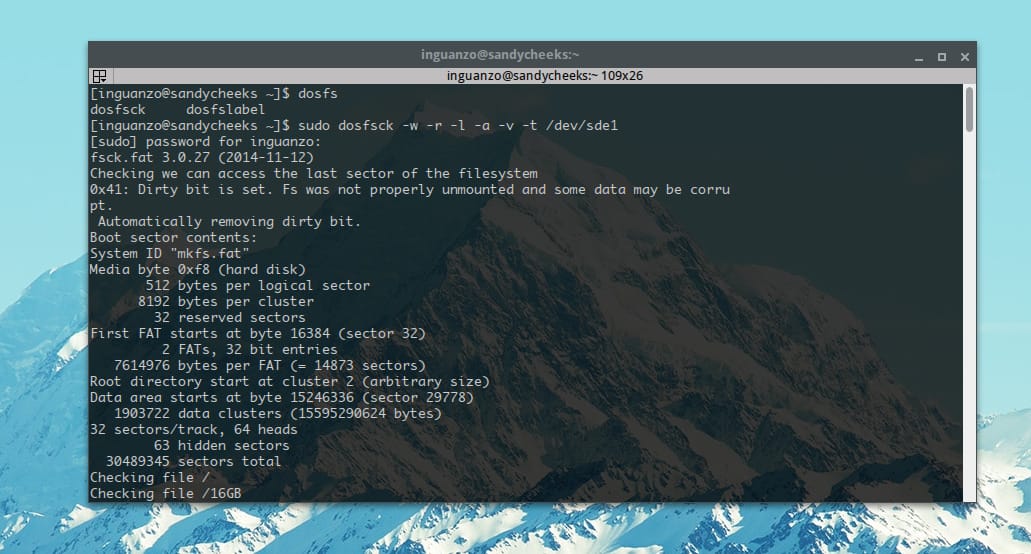Click the 'Media byte 0xf8 (hard disk)' line
This screenshot has height=554, width=1031.
(x=197, y=269)
